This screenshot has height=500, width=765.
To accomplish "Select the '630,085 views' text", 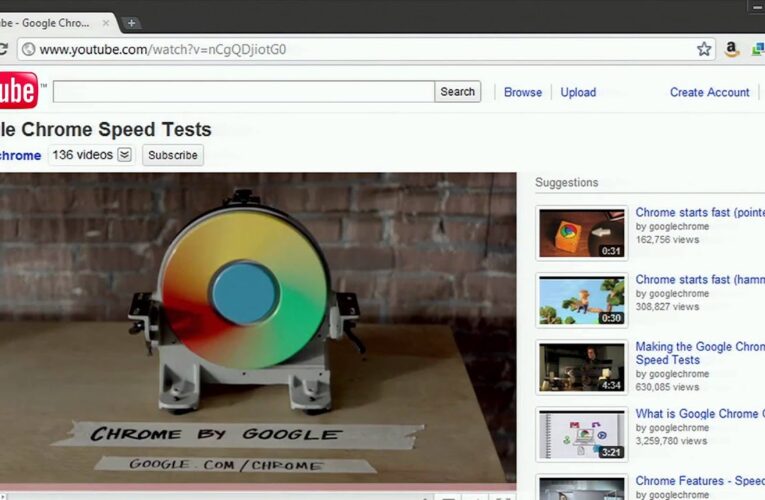I will pos(667,387).
